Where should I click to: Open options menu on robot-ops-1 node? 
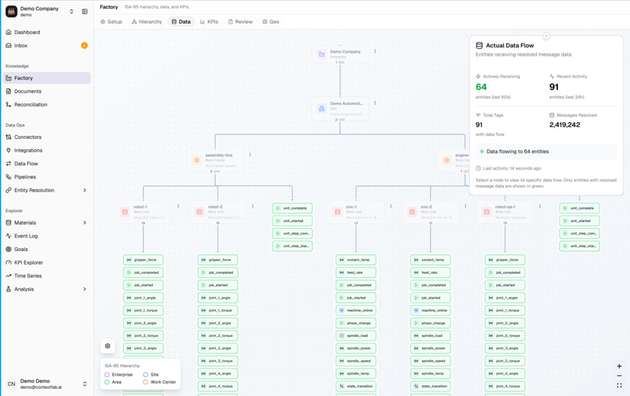(540, 206)
